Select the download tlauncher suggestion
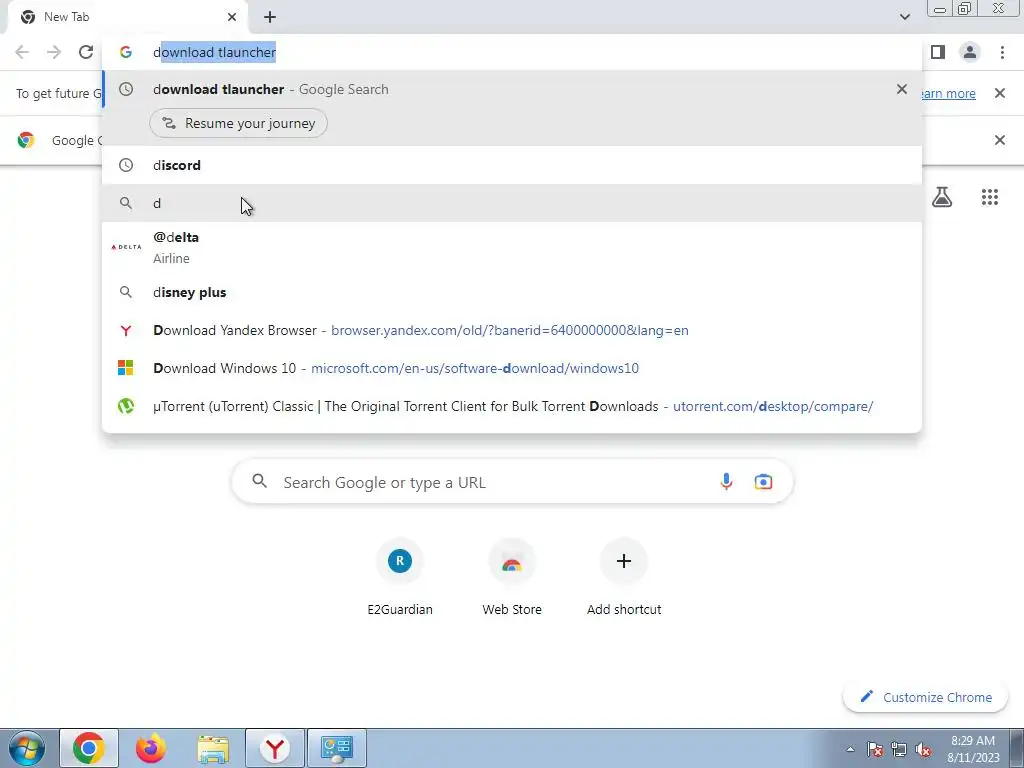Image resolution: width=1024 pixels, height=768 pixels. pyautogui.click(x=512, y=89)
